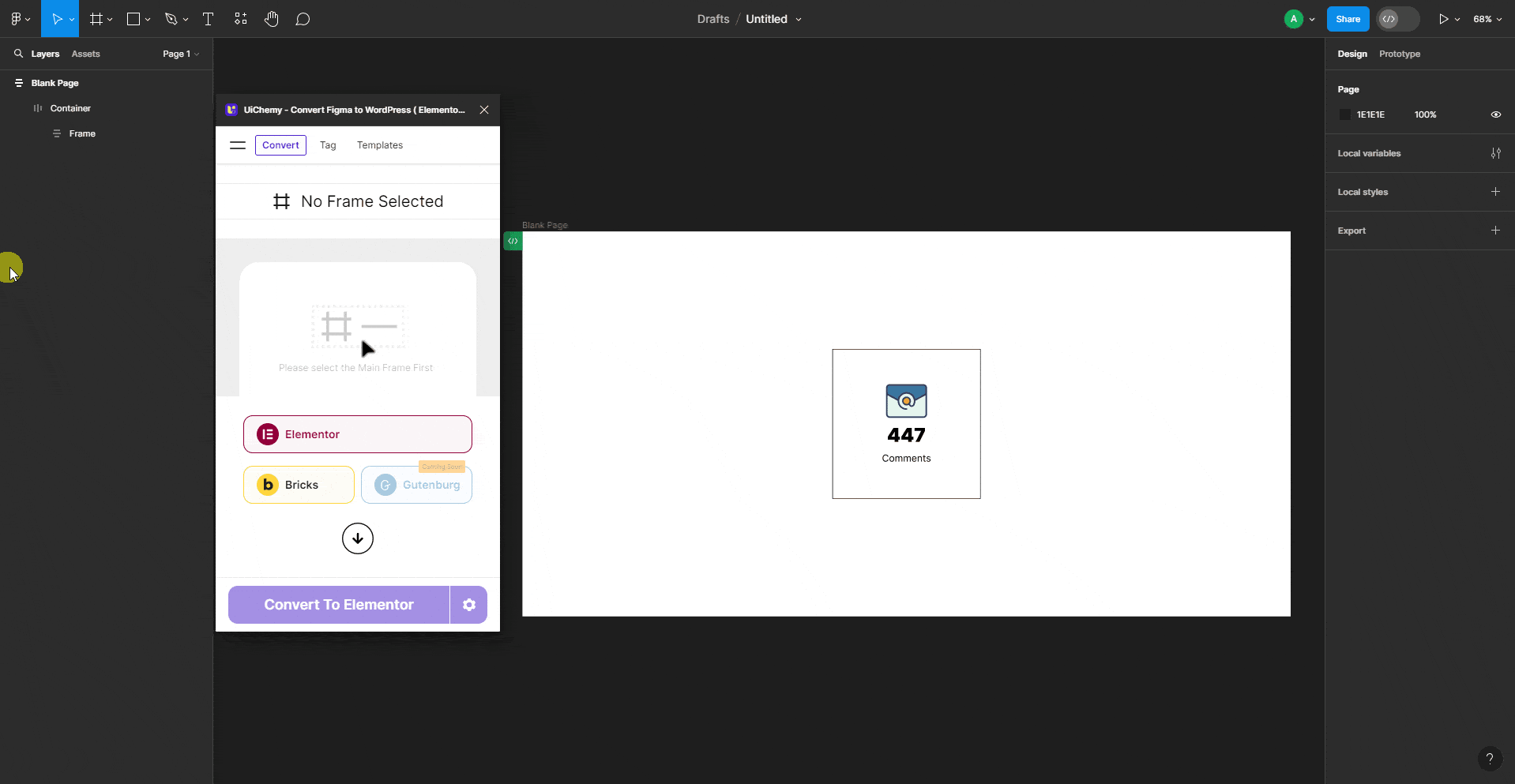Open the Actions/resources panel

(240, 19)
